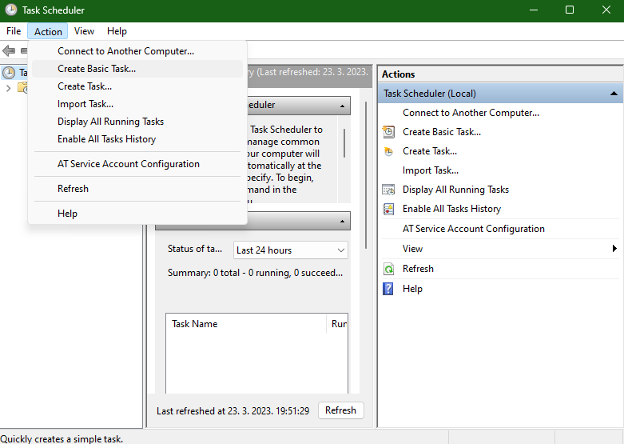The image size is (624, 444).
Task: Click the Create Task icon in Actions pane
Action: pyautogui.click(x=388, y=151)
